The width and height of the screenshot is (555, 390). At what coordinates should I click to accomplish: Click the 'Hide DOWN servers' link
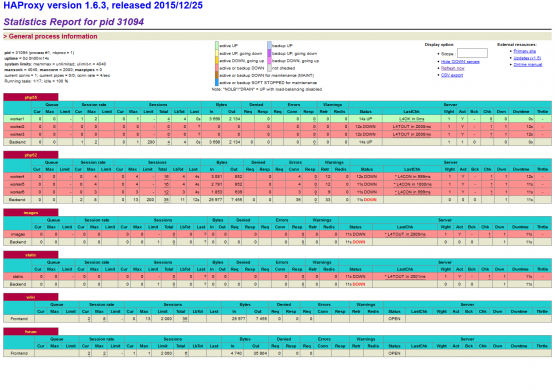460,62
